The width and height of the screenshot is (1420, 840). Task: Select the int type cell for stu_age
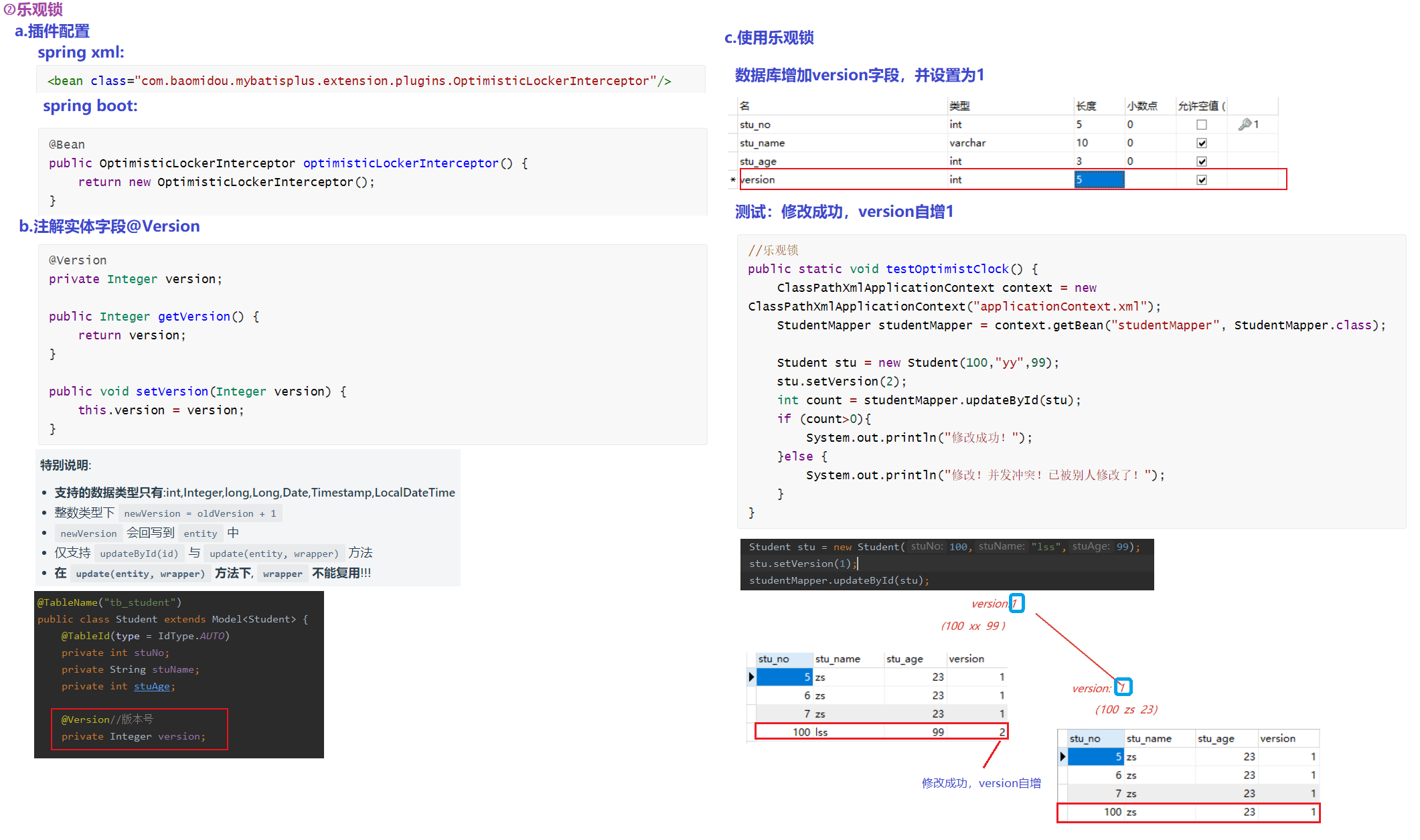(955, 161)
